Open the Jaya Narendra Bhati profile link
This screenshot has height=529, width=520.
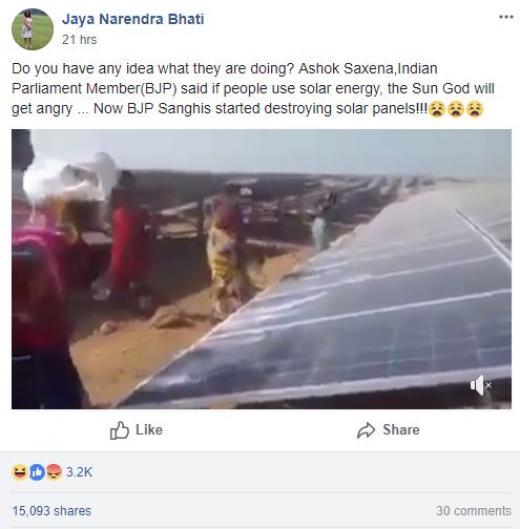pos(133,19)
